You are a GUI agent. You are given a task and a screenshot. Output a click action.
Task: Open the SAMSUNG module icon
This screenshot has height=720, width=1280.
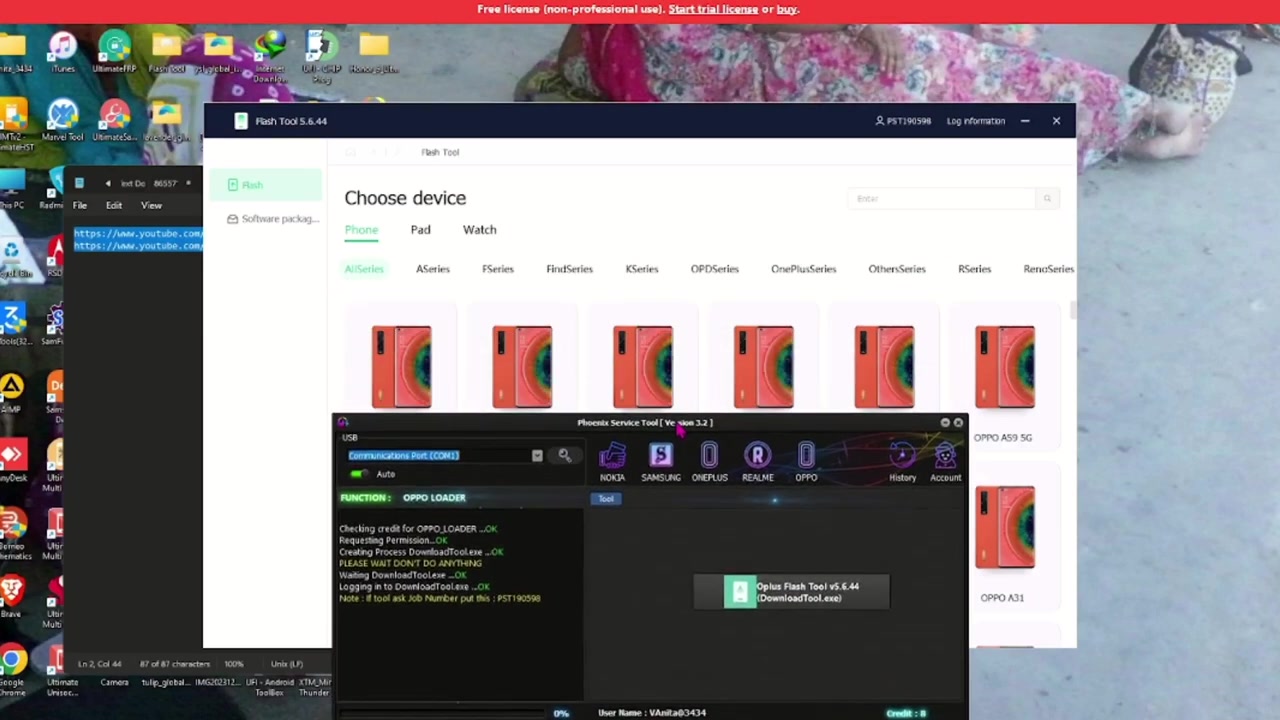(660, 463)
